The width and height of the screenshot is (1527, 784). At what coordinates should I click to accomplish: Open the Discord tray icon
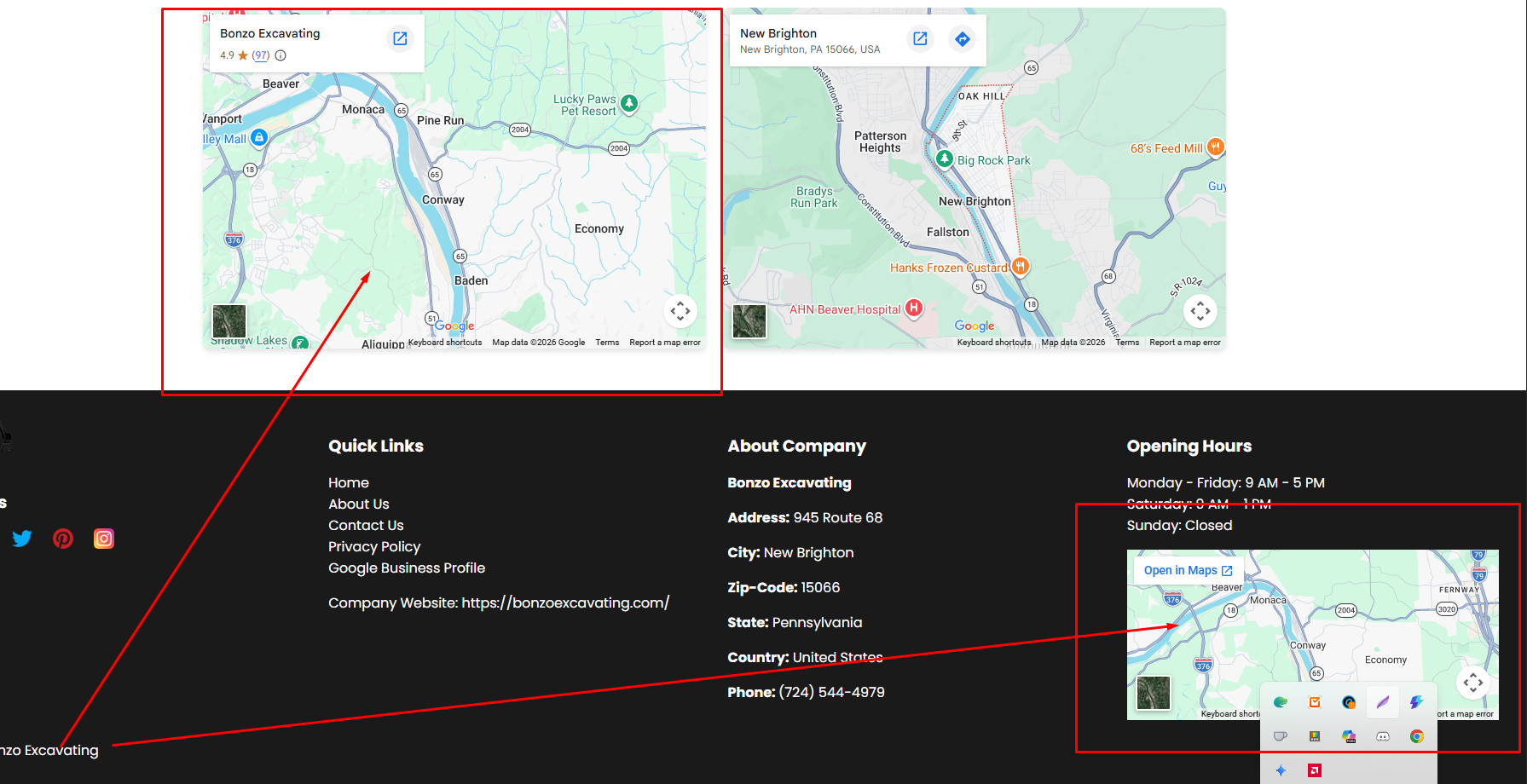coord(1383,736)
